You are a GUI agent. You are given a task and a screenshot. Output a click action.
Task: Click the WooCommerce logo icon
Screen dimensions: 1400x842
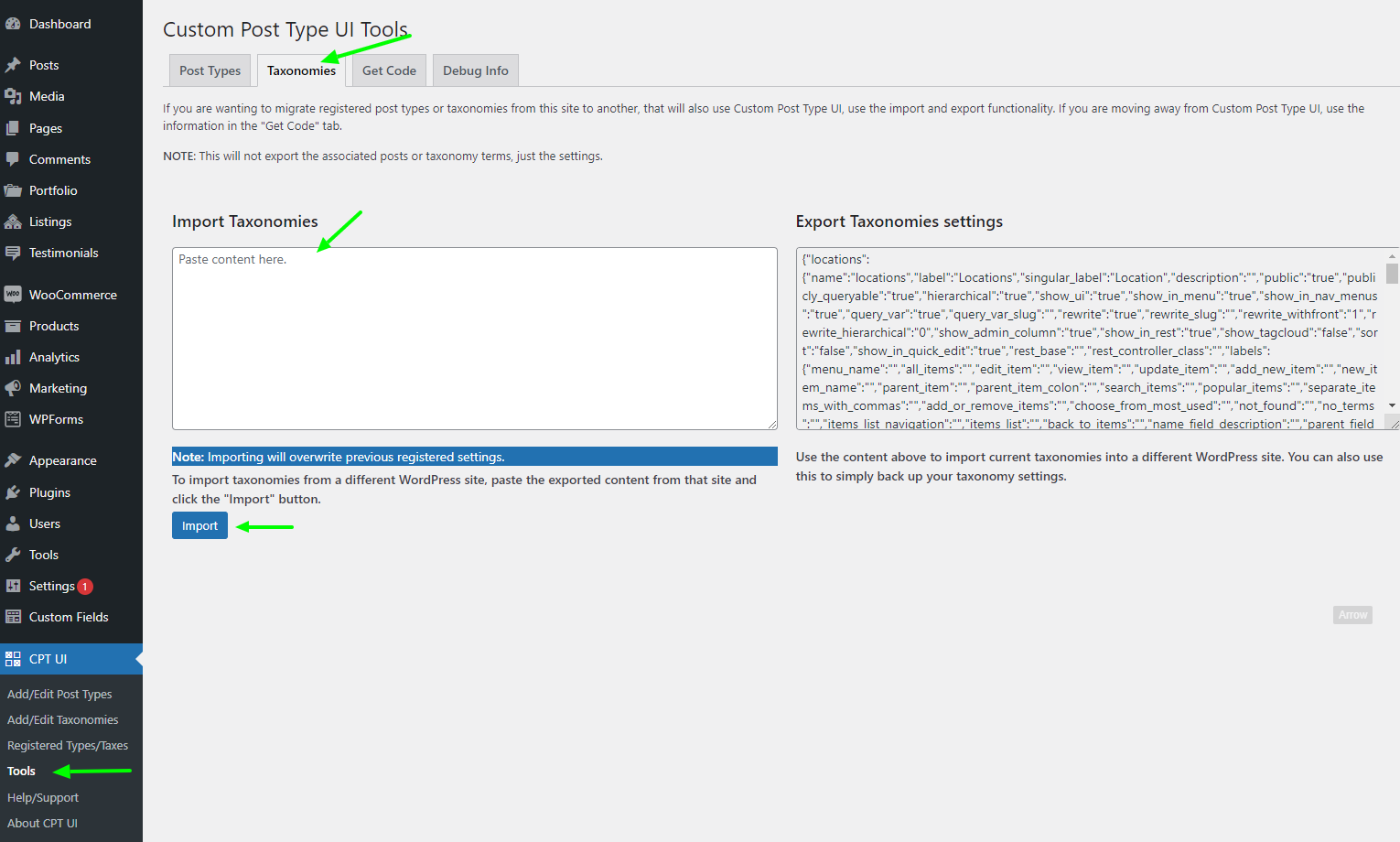click(x=13, y=295)
